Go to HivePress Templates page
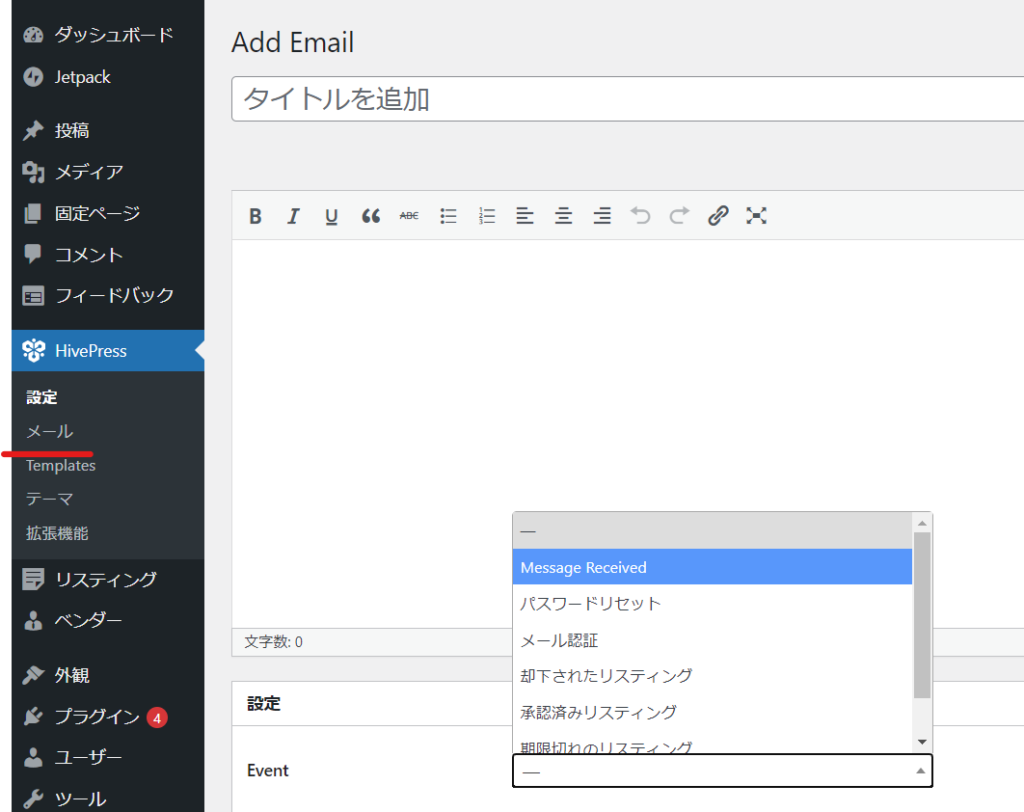 [61, 465]
